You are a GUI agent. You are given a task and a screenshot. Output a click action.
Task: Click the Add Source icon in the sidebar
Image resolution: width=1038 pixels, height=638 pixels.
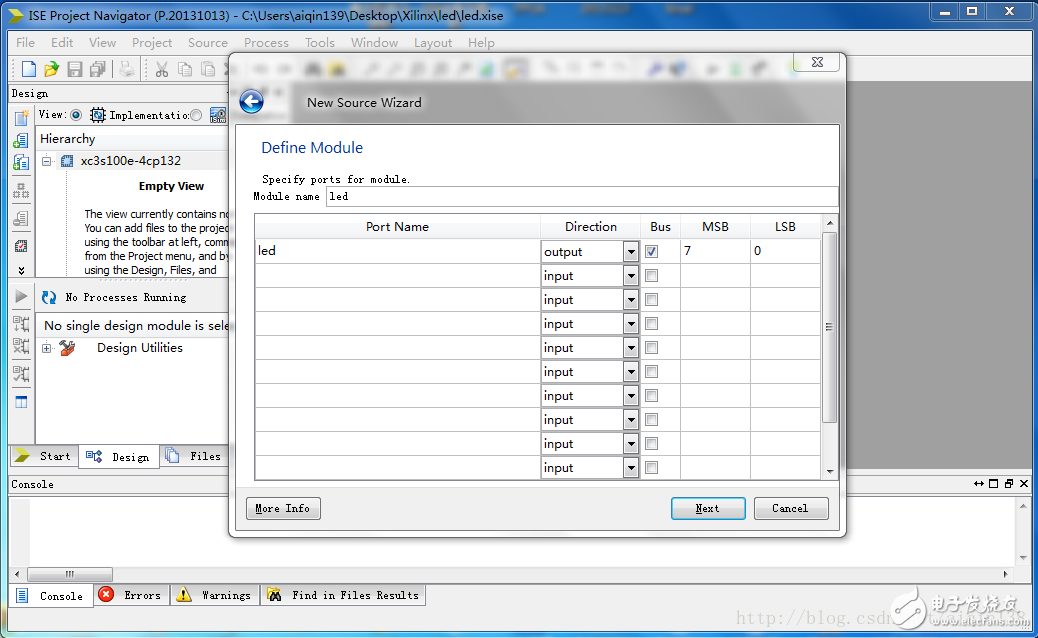point(18,141)
